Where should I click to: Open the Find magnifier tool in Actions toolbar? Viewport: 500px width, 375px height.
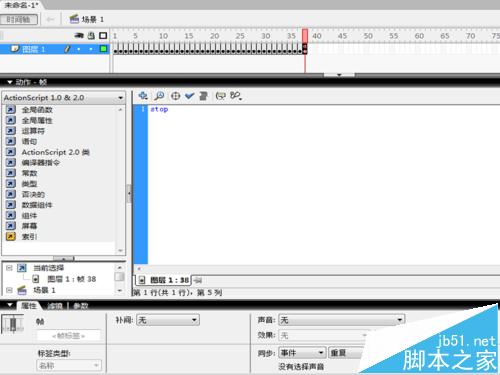click(159, 96)
